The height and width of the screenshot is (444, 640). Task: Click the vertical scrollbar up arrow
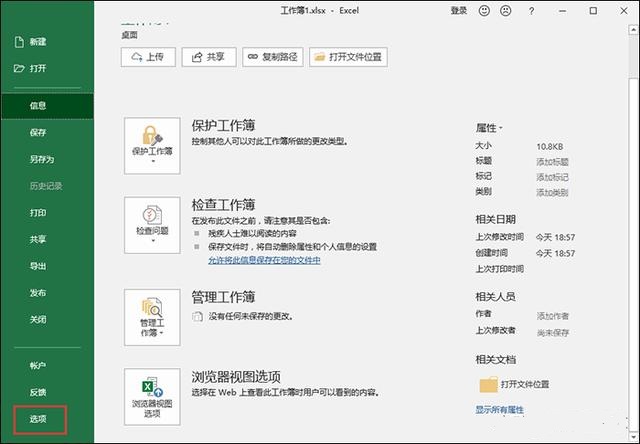pos(633,29)
